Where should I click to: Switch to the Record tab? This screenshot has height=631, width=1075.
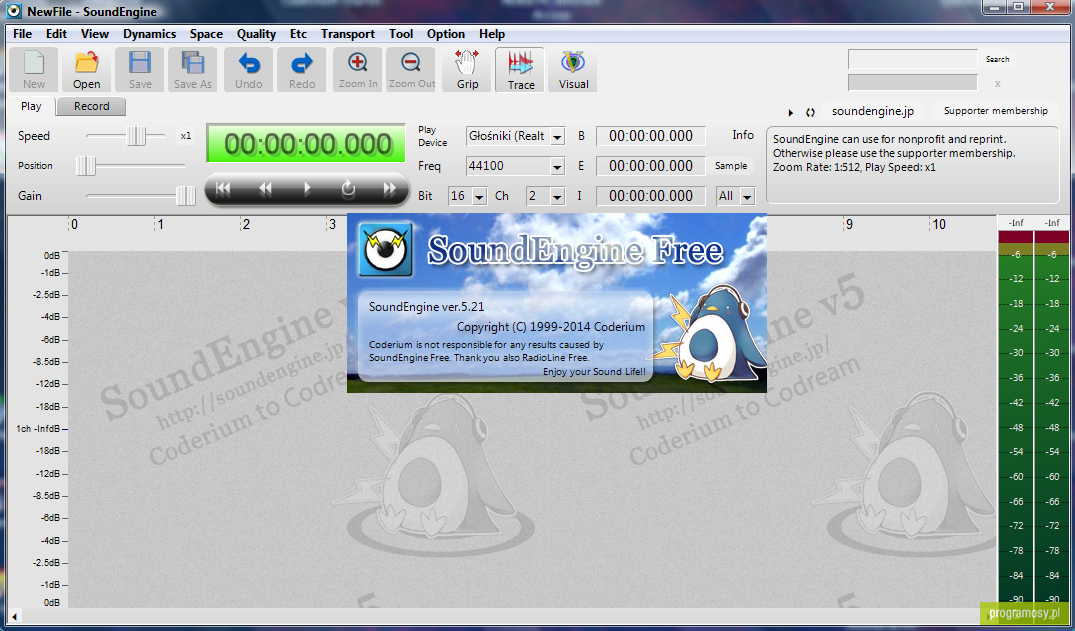[x=91, y=106]
